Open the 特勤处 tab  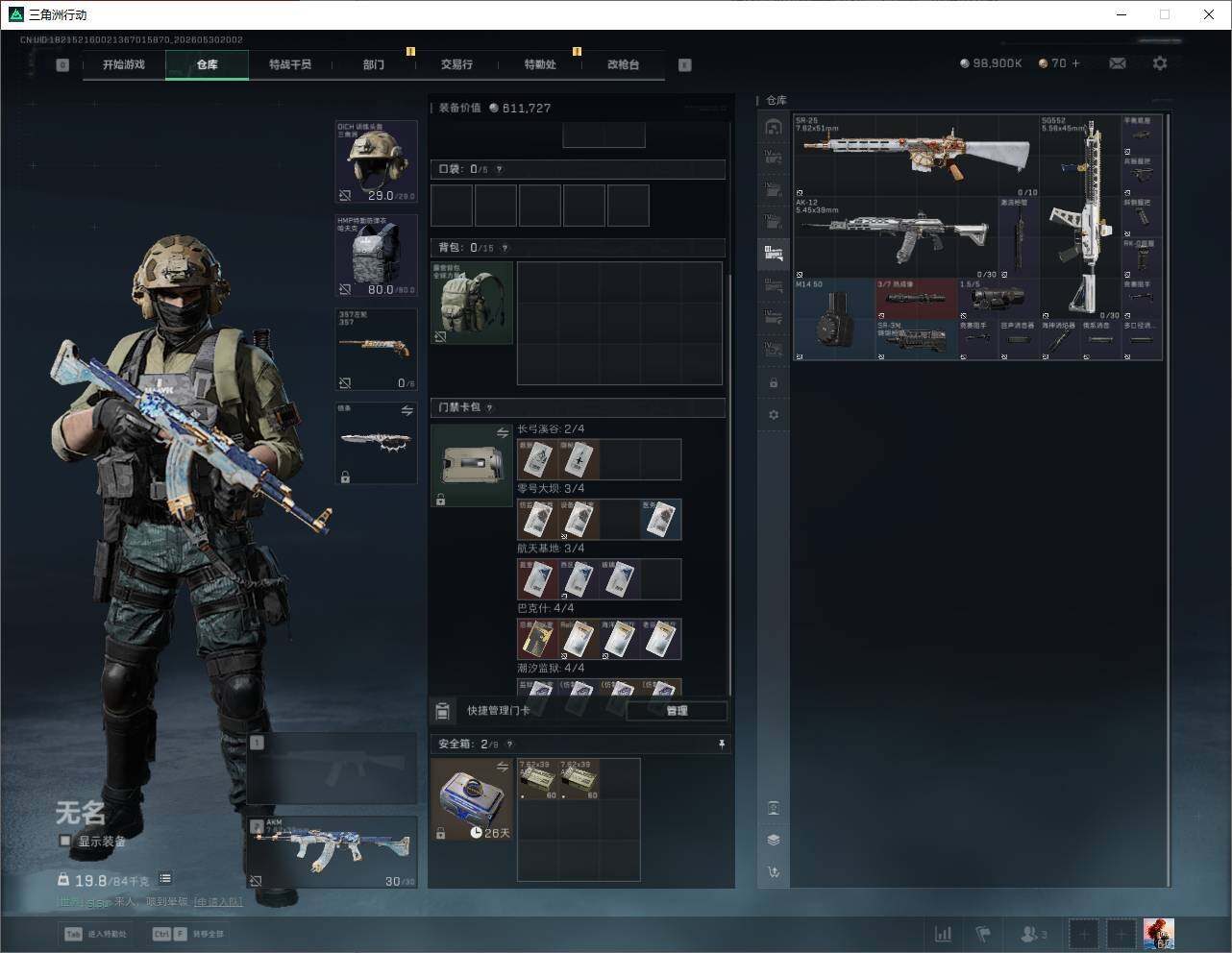click(540, 64)
